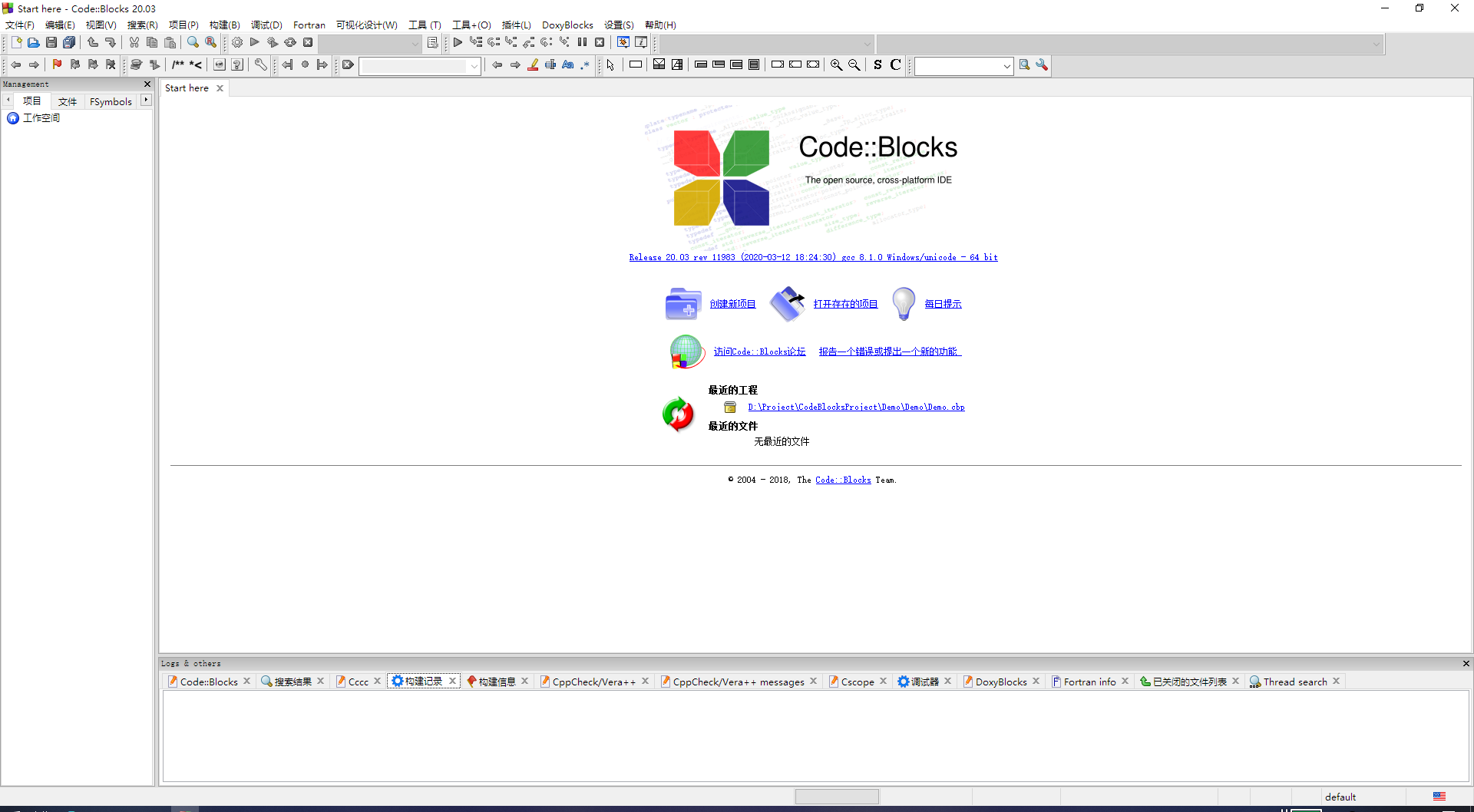Enable match case in incremental search
1474x812 pixels.
pyautogui.click(x=567, y=65)
